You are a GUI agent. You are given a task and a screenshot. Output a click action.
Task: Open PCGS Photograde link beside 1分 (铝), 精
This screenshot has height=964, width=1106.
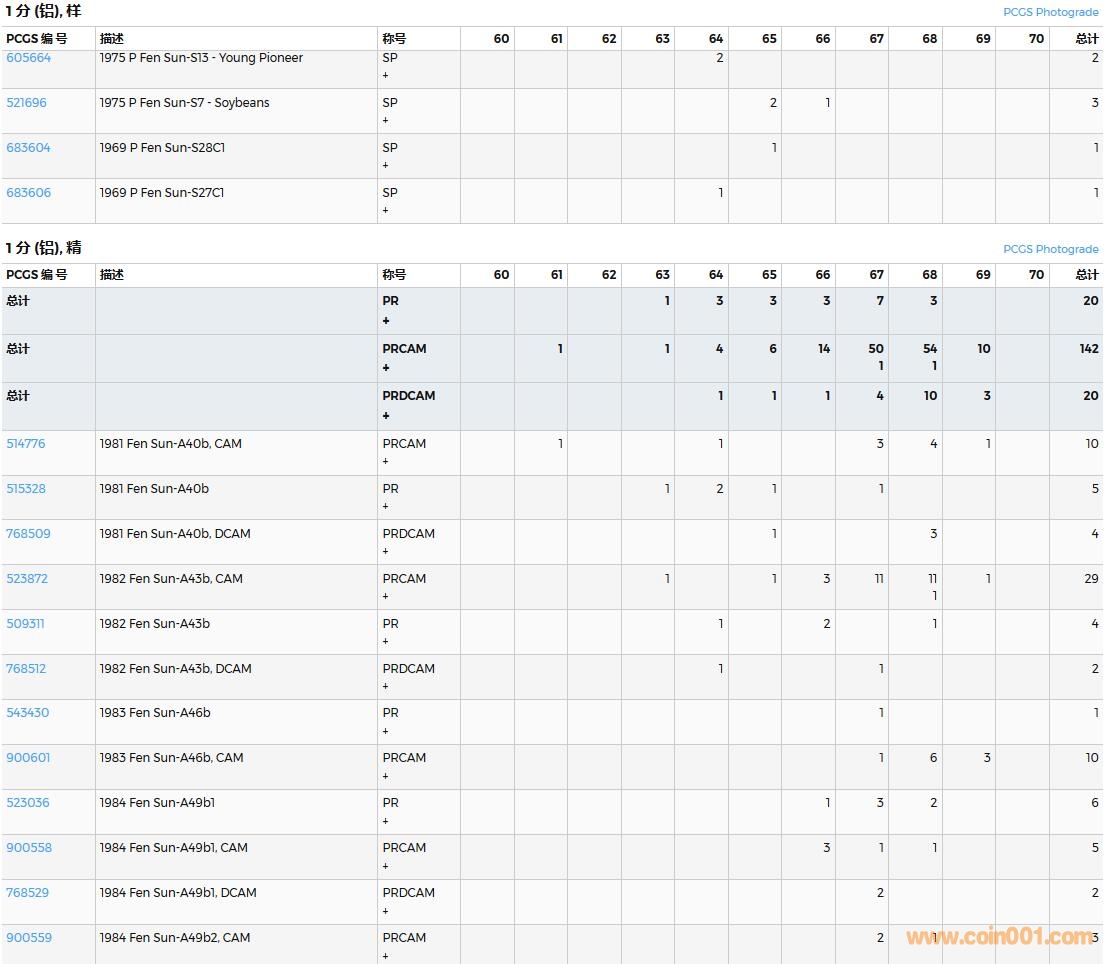coord(1050,249)
